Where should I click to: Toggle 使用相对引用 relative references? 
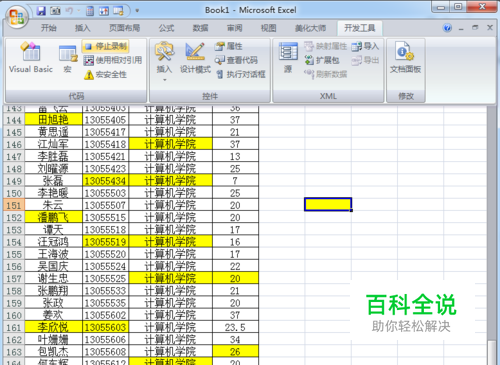(113, 60)
